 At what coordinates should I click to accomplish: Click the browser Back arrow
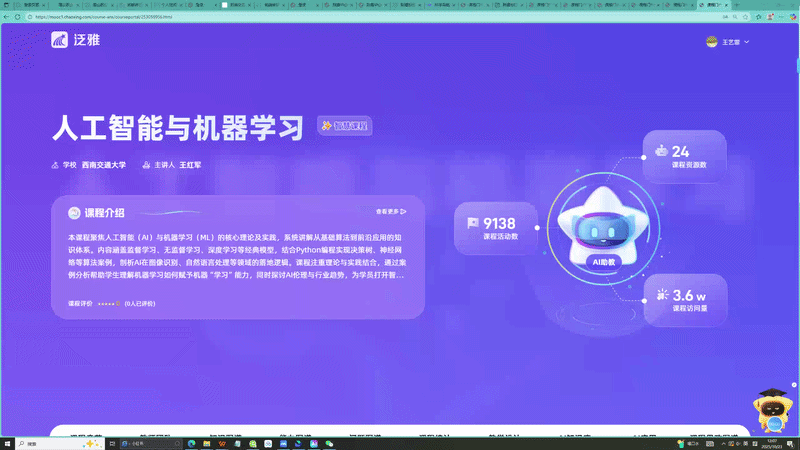6,17
